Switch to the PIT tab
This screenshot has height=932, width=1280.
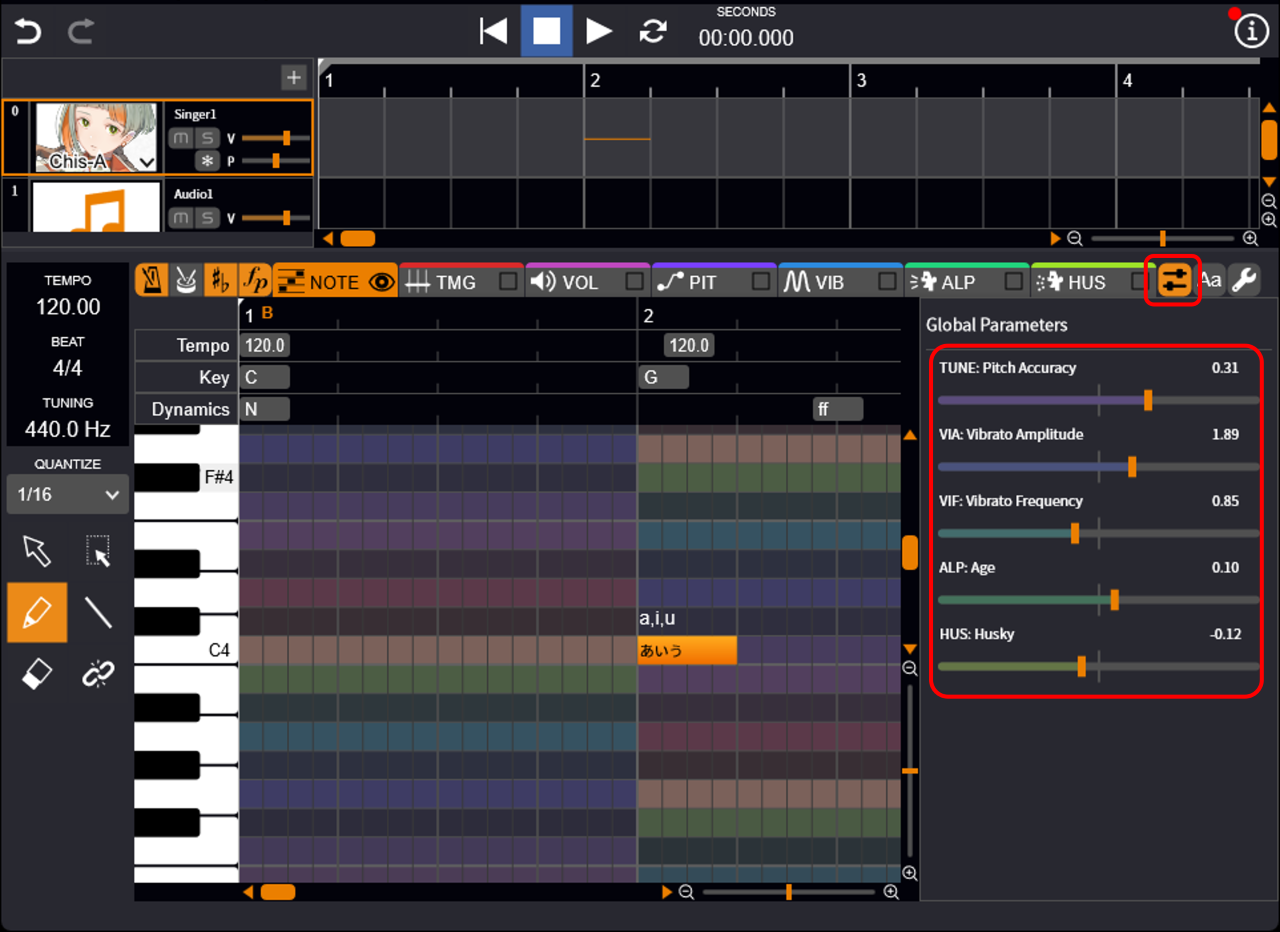tap(702, 282)
